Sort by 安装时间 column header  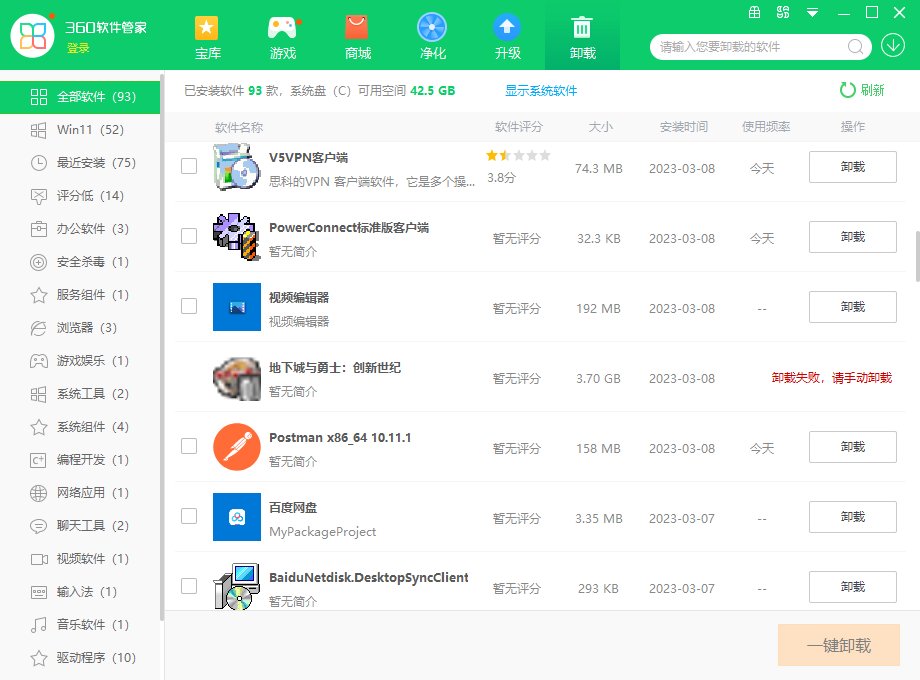684,127
